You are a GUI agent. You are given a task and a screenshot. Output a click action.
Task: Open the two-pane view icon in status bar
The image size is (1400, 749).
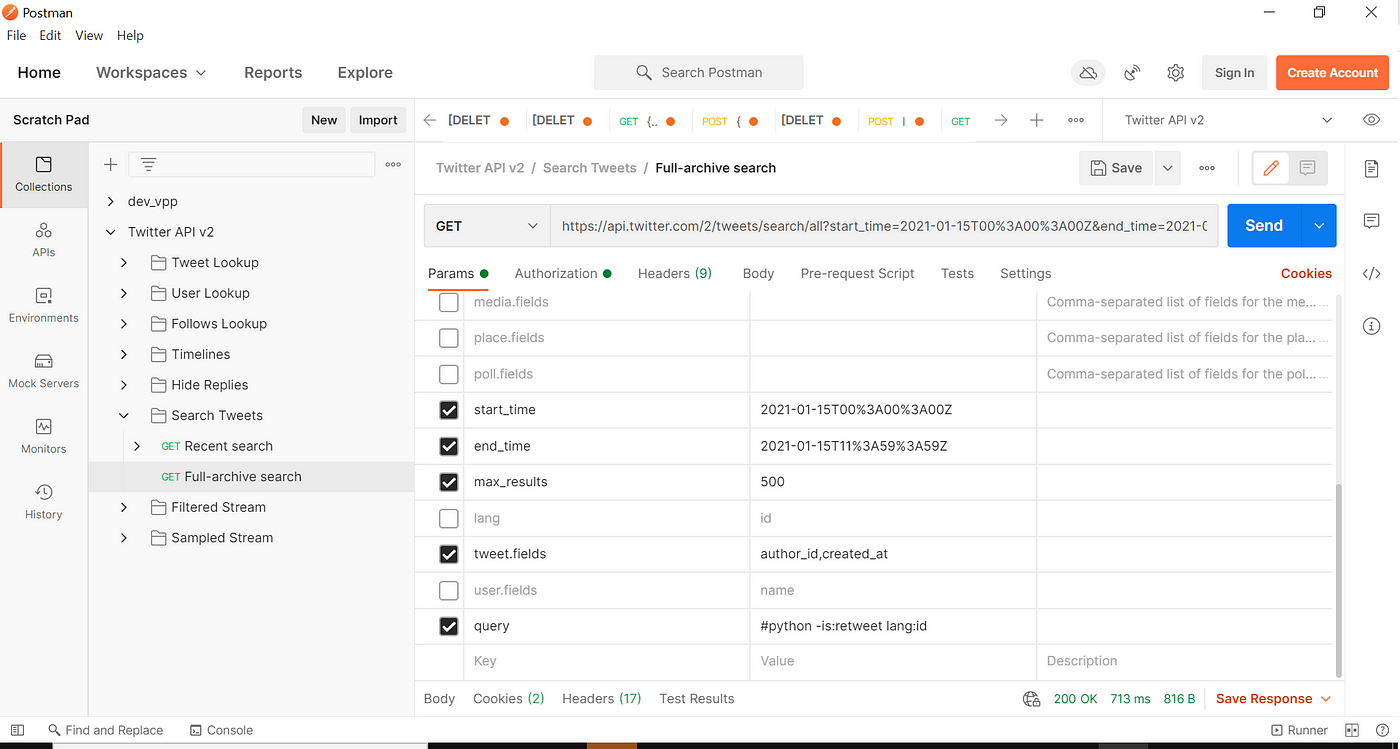pos(1352,730)
